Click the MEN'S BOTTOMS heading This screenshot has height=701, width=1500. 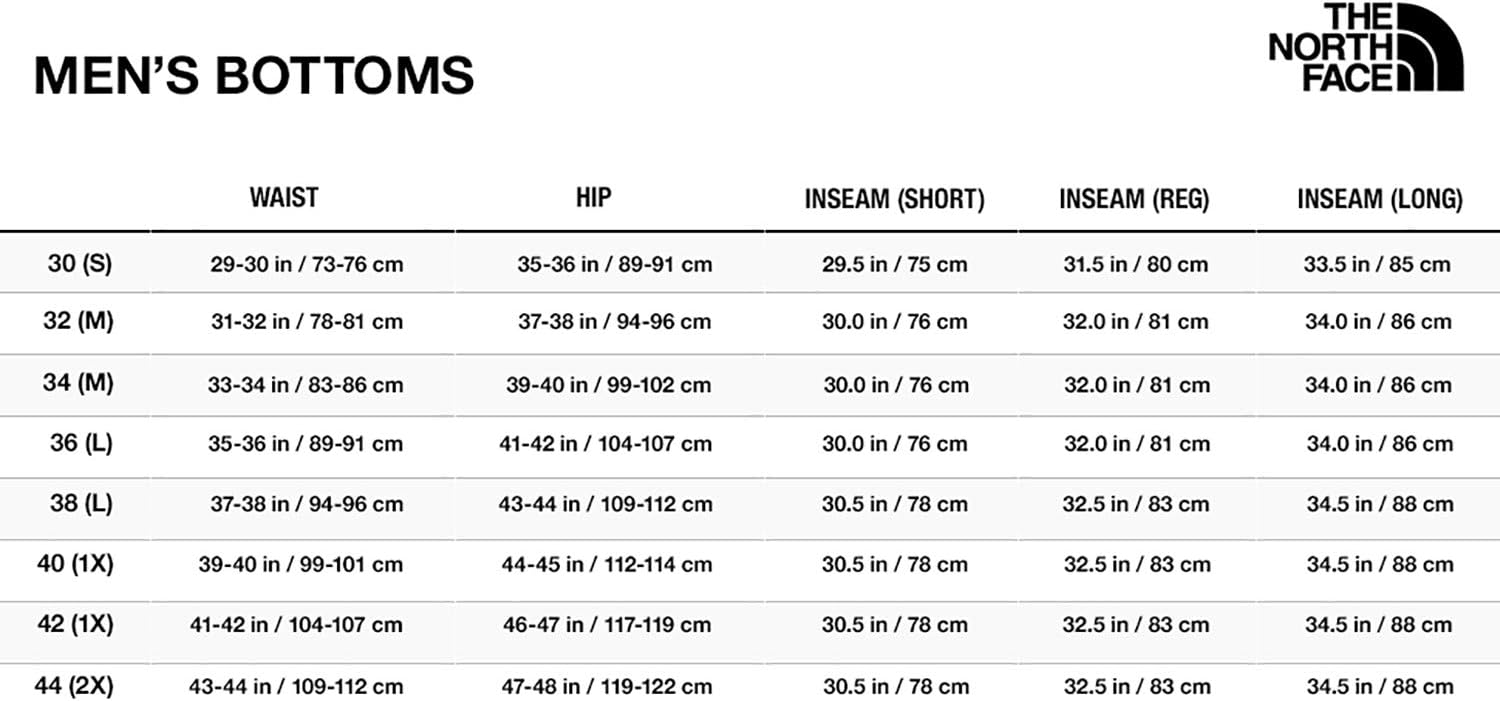[254, 76]
